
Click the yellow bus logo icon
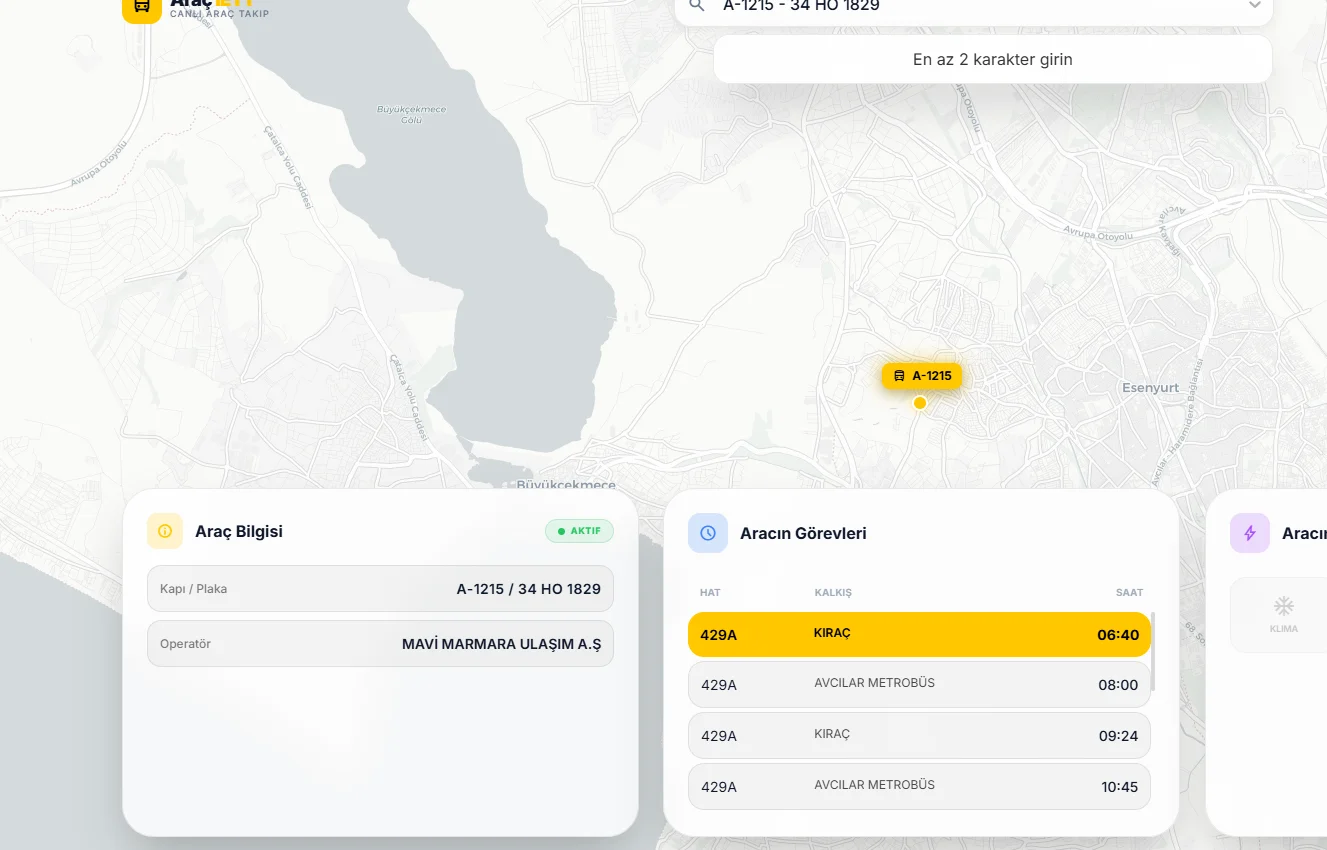[142, 7]
